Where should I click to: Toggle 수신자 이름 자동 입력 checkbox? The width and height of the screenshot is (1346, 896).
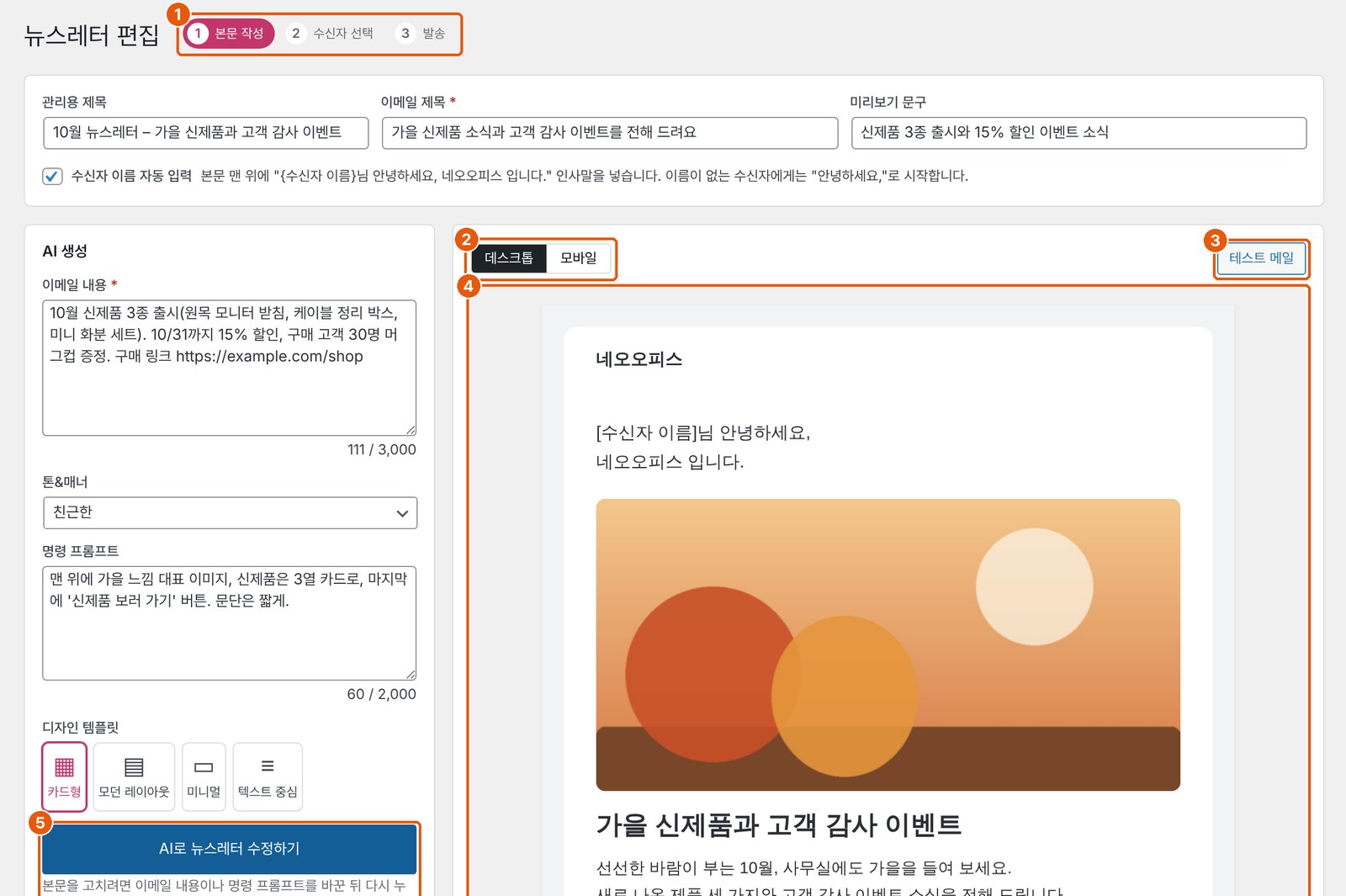tap(52, 176)
